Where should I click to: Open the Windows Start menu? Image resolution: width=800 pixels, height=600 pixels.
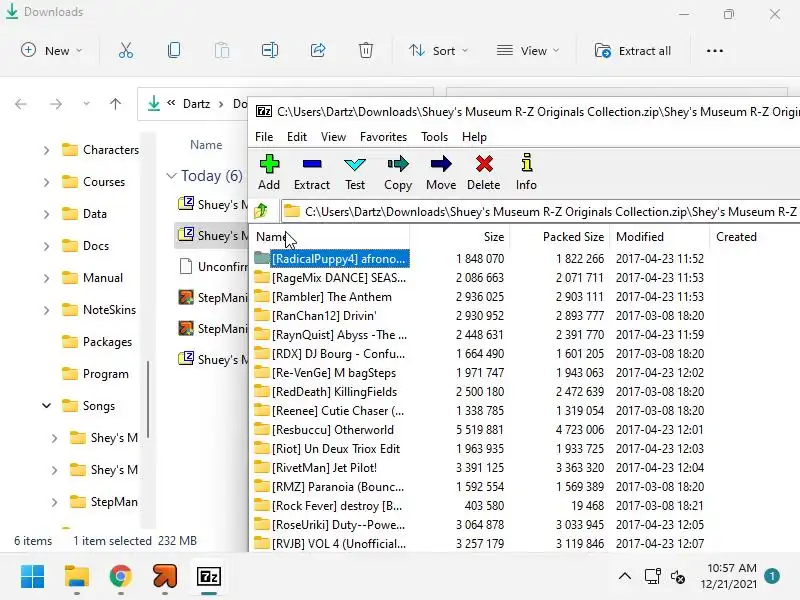[32, 577]
